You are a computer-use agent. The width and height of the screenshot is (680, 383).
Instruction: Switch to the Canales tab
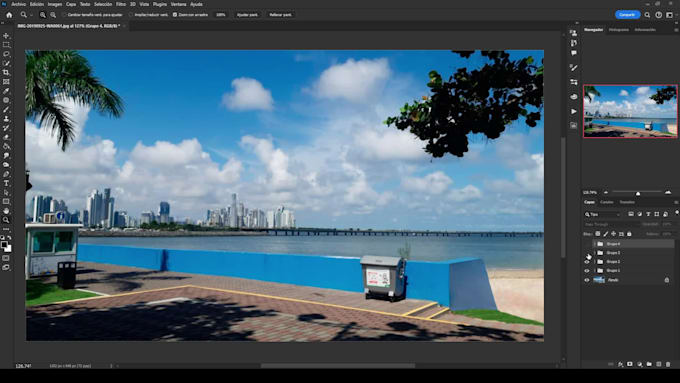click(x=606, y=202)
